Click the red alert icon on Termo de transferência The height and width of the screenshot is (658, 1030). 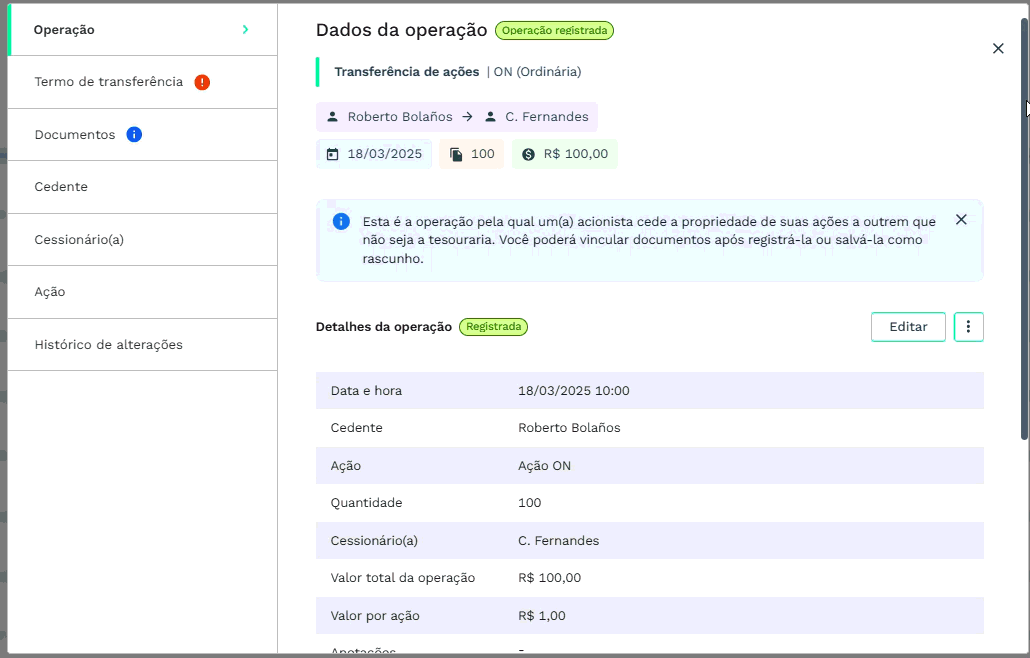point(202,82)
